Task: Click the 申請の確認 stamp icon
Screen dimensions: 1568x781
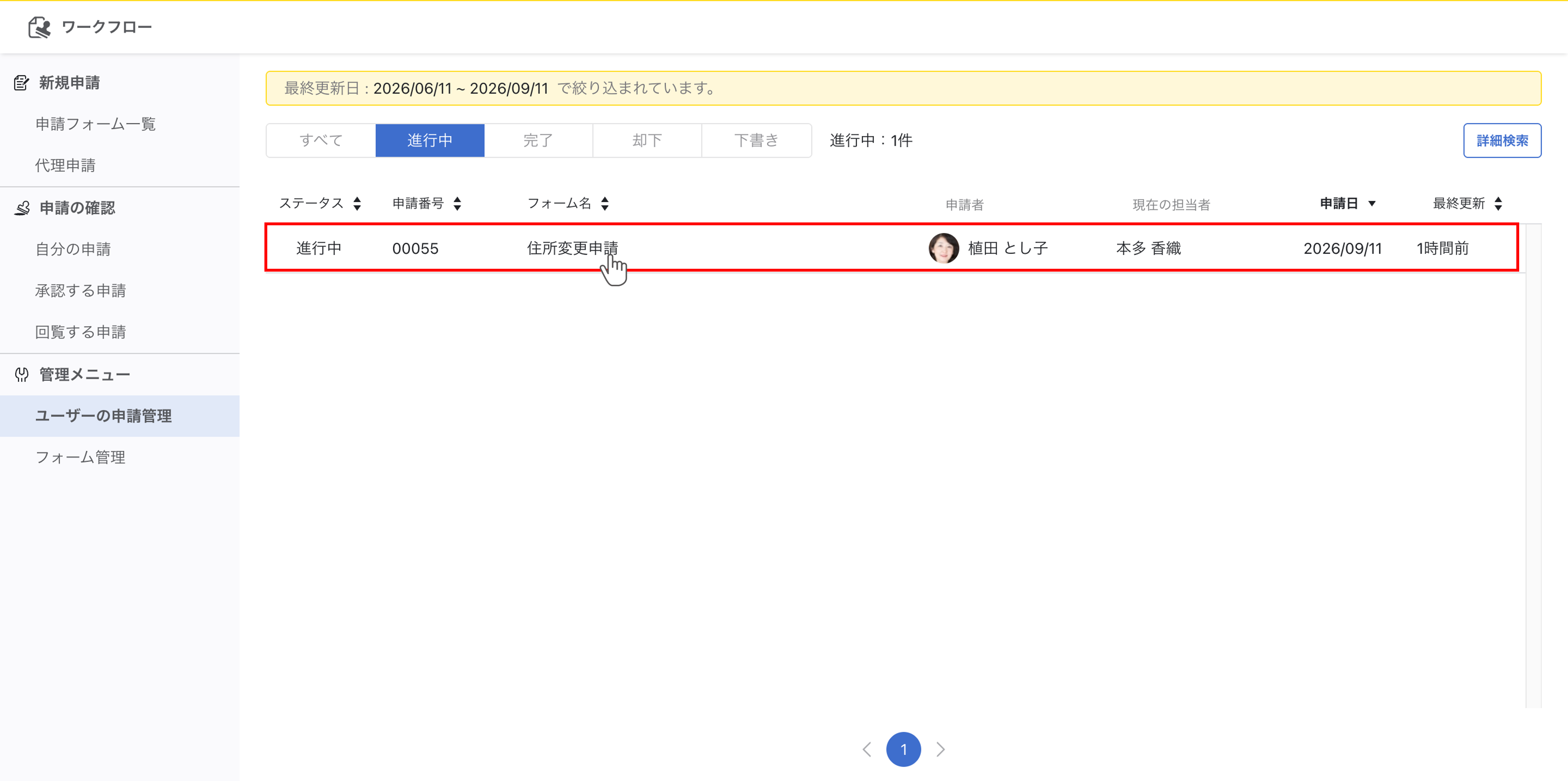Action: click(22, 208)
